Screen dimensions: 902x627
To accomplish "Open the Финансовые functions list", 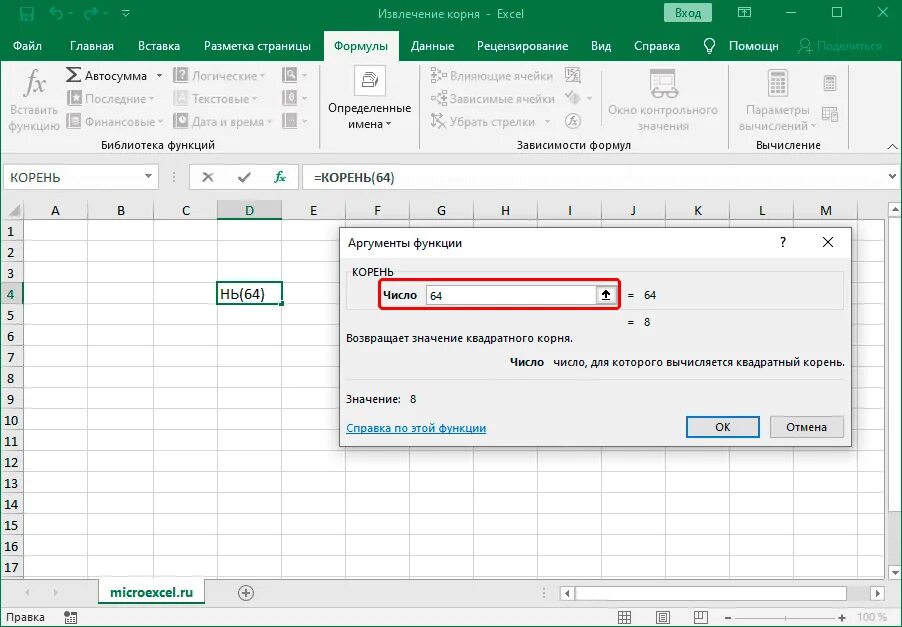I will click(x=114, y=121).
